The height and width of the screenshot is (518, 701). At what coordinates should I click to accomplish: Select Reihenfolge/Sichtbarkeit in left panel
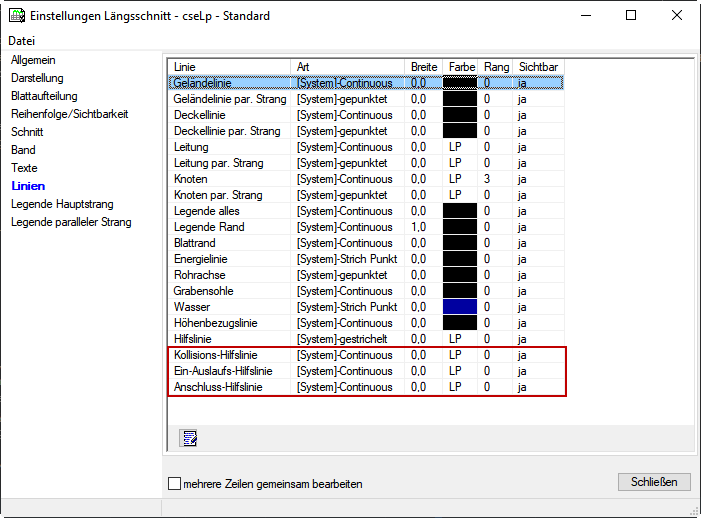(x=69, y=114)
